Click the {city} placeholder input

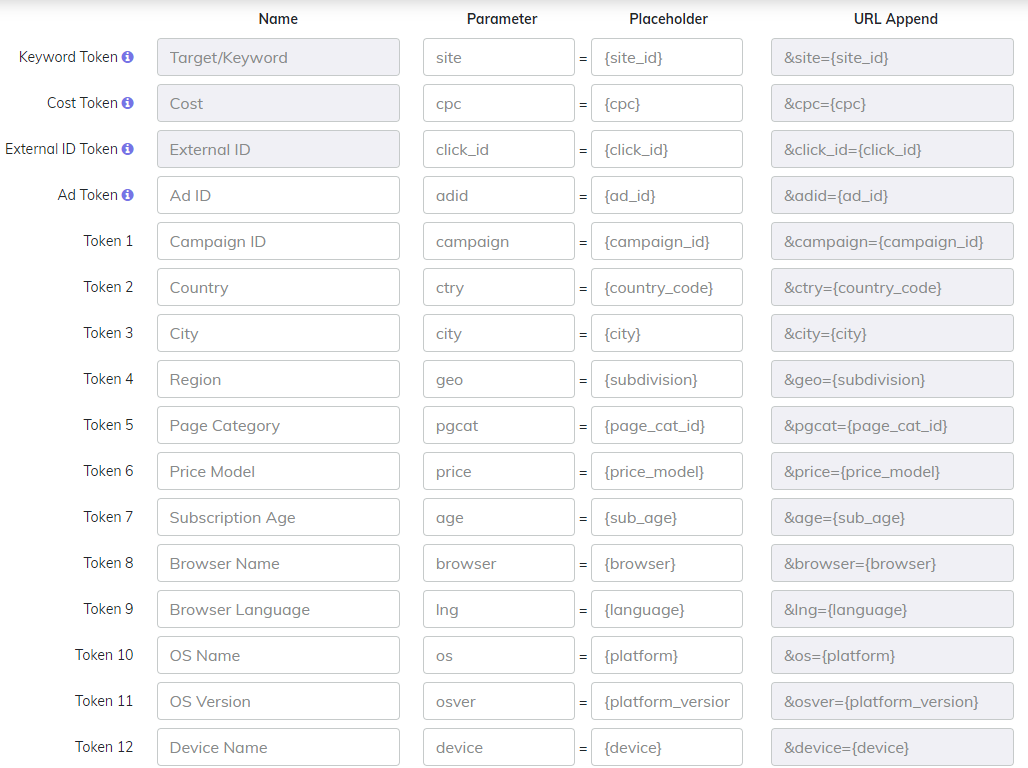pyautogui.click(x=666, y=333)
